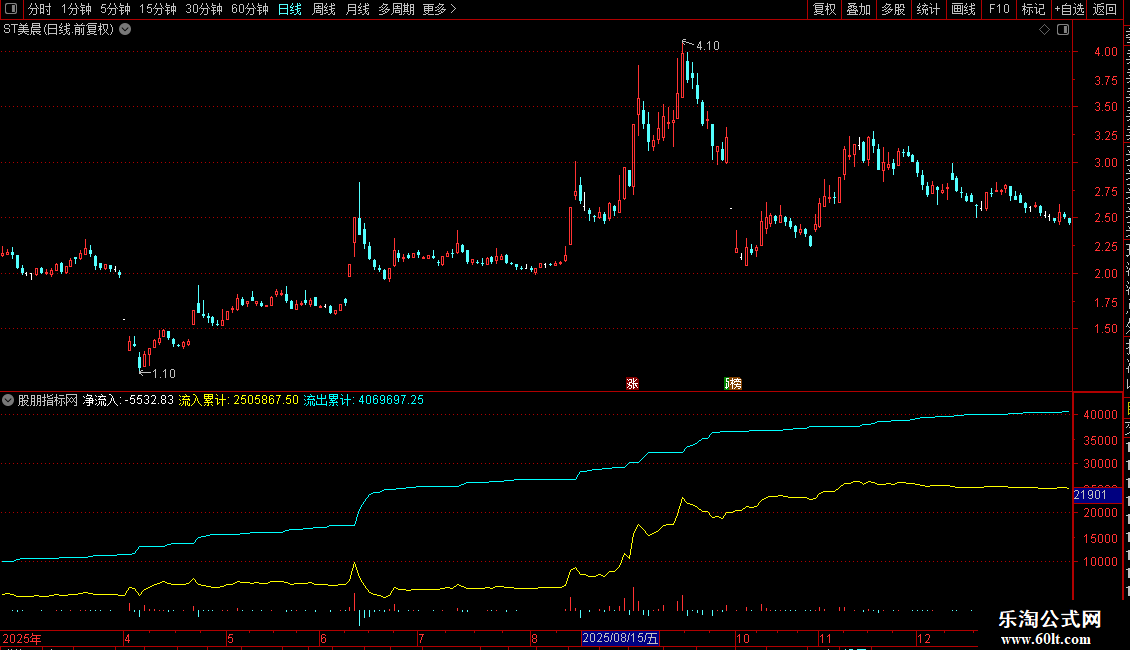Click the 3.50 price axis label
Screen dimensions: 1130x650
click(1105, 107)
